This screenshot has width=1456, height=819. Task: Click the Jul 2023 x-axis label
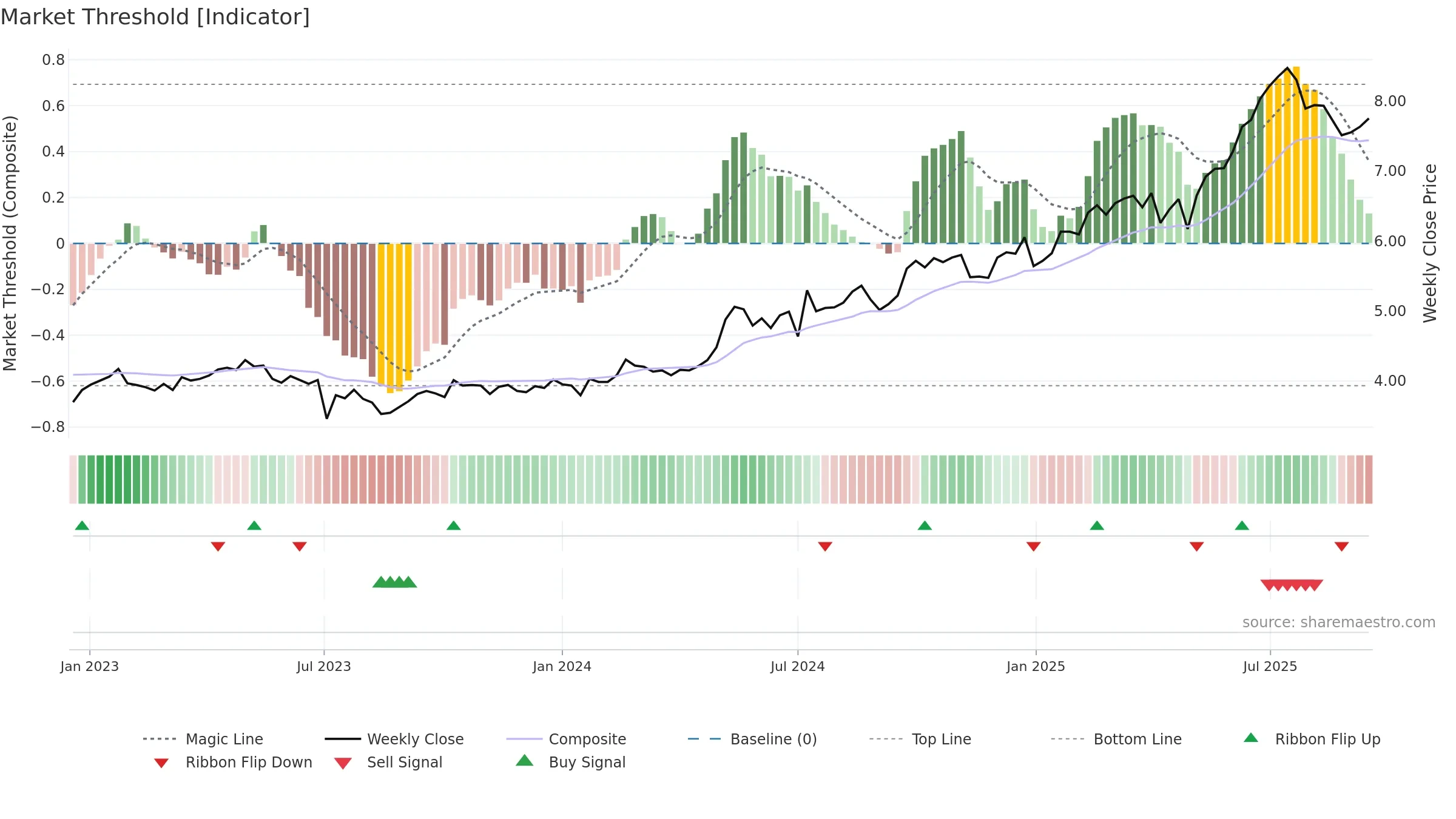tap(324, 667)
